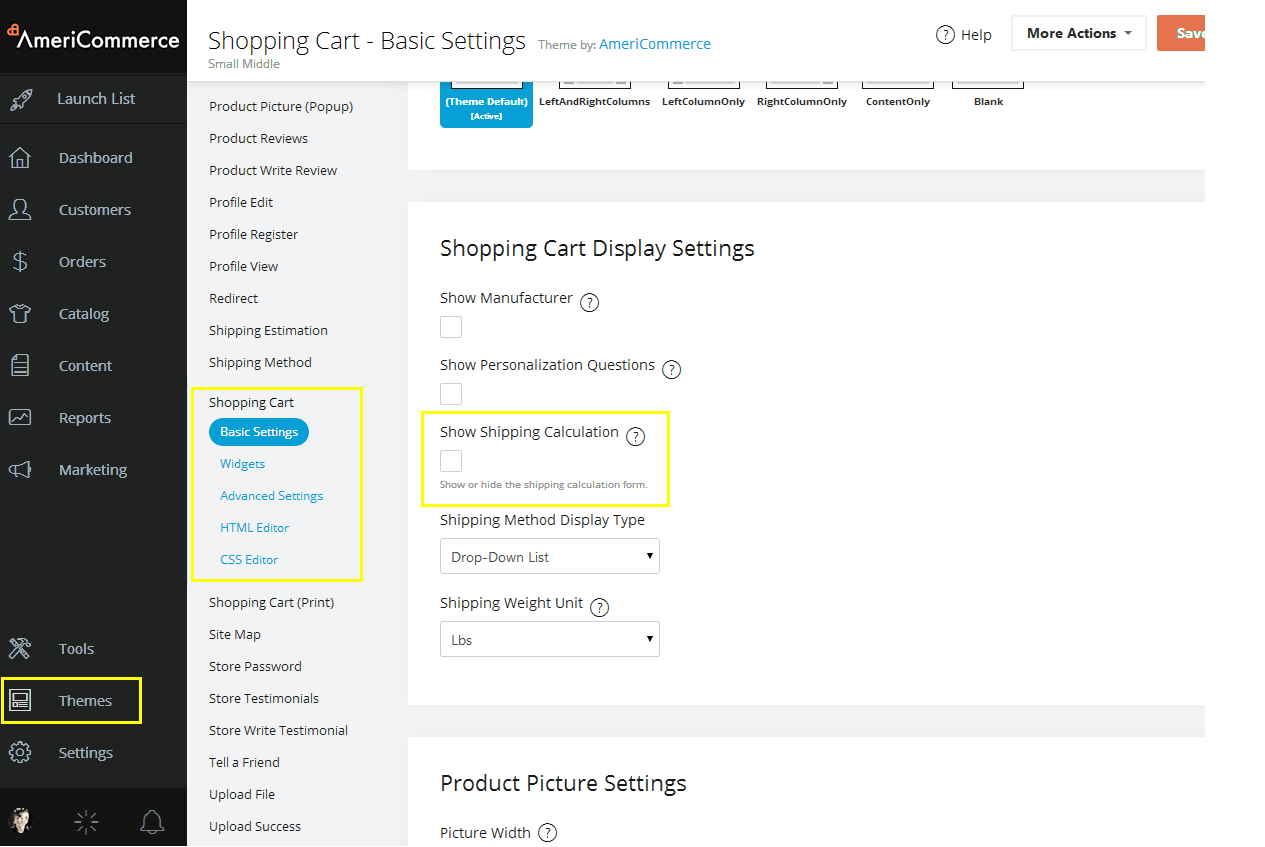Select the Dashboard home icon
This screenshot has width=1265, height=847.
coord(22,157)
